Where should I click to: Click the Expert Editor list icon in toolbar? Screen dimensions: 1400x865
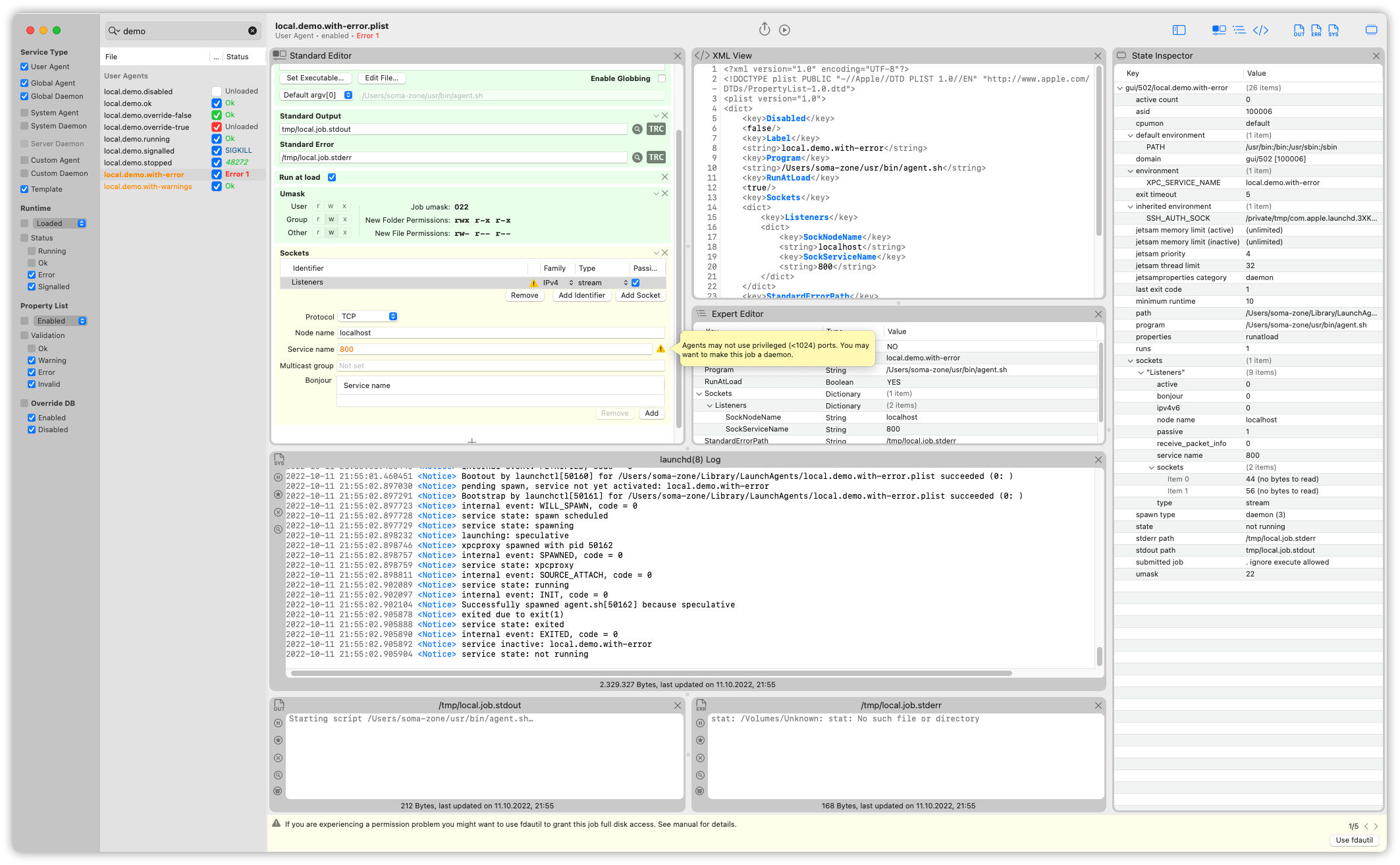[1239, 30]
